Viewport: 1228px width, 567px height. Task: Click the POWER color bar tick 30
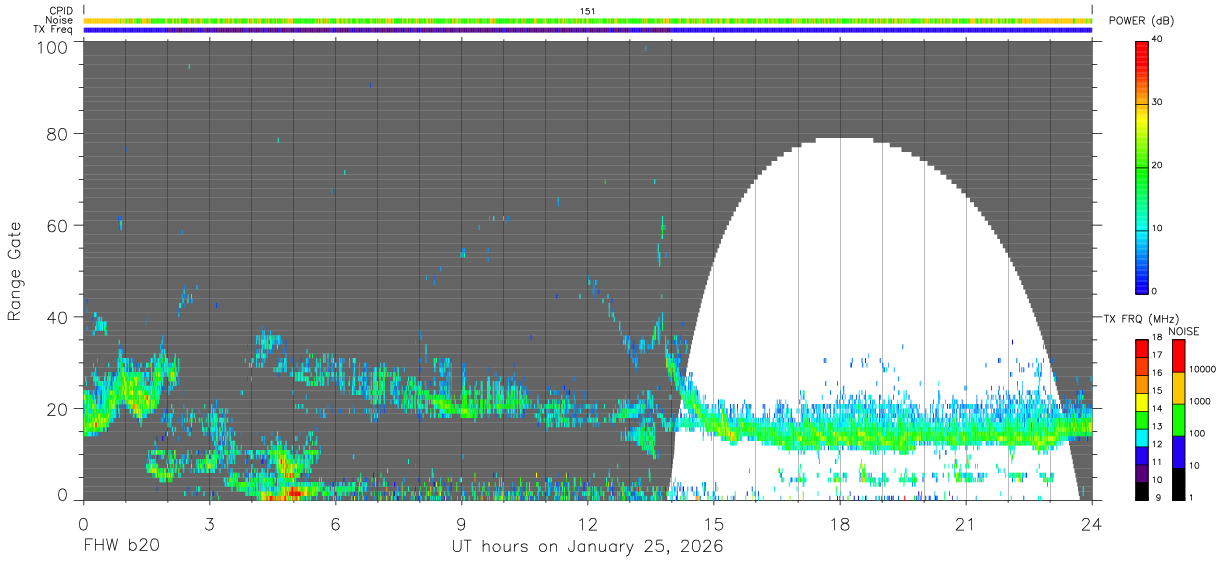pyautogui.click(x=1157, y=102)
